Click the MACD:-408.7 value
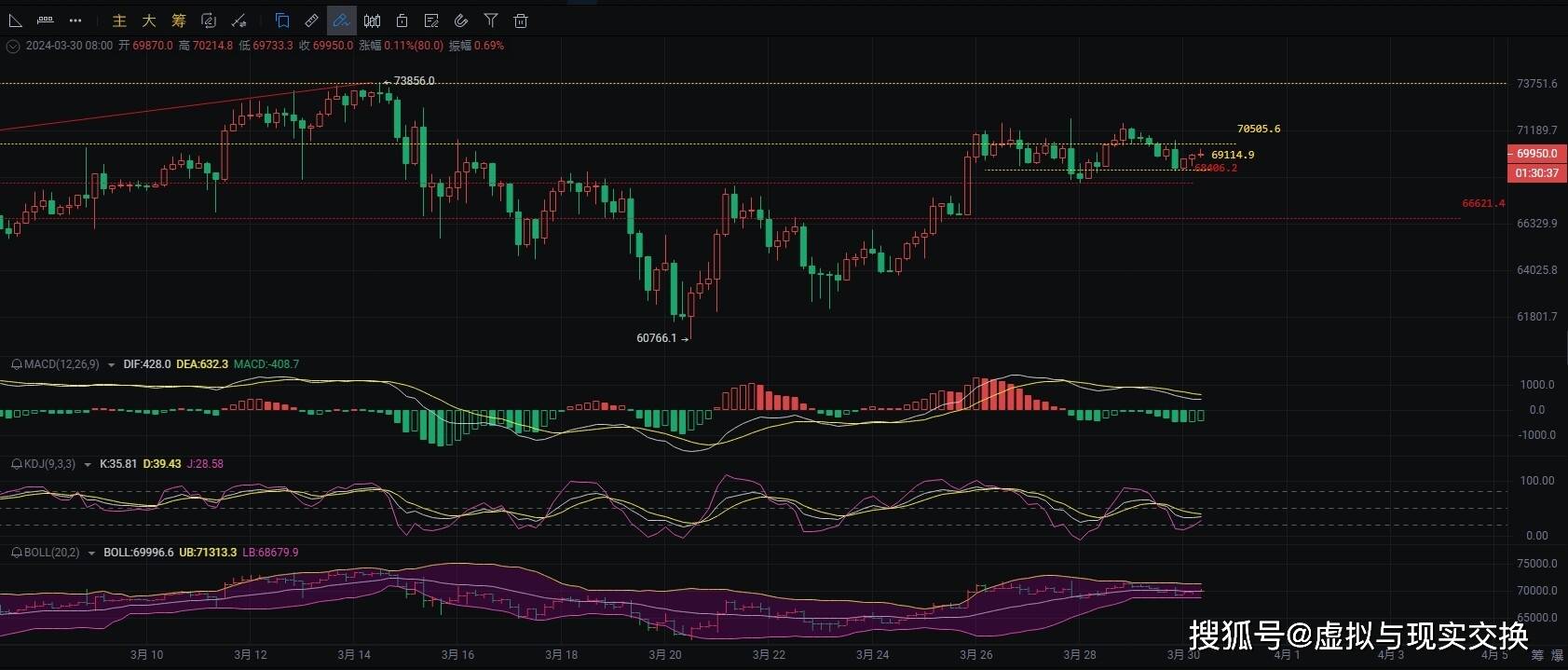This screenshot has width=1568, height=670. click(x=266, y=364)
